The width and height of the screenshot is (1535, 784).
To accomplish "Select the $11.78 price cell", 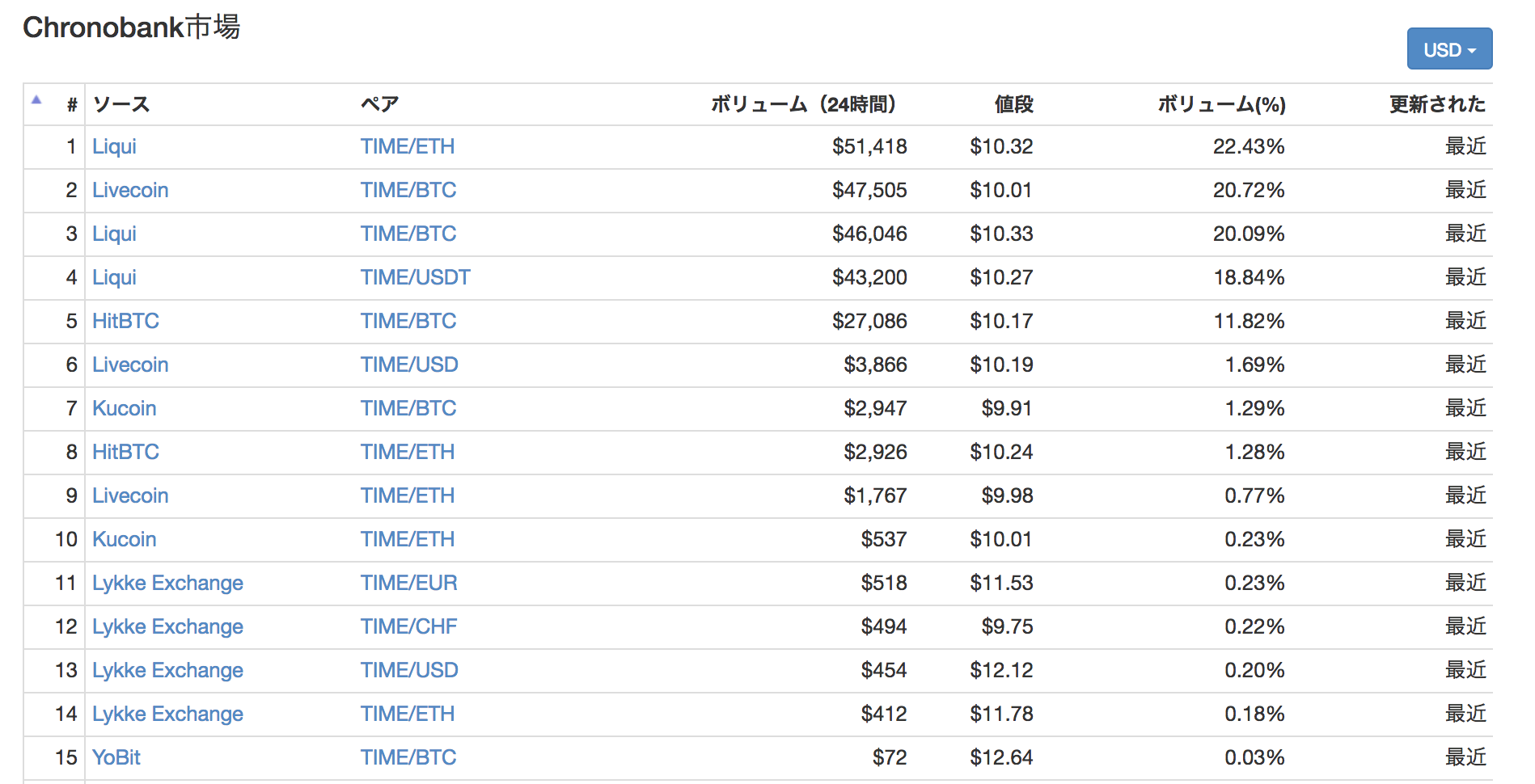I will click(1001, 714).
